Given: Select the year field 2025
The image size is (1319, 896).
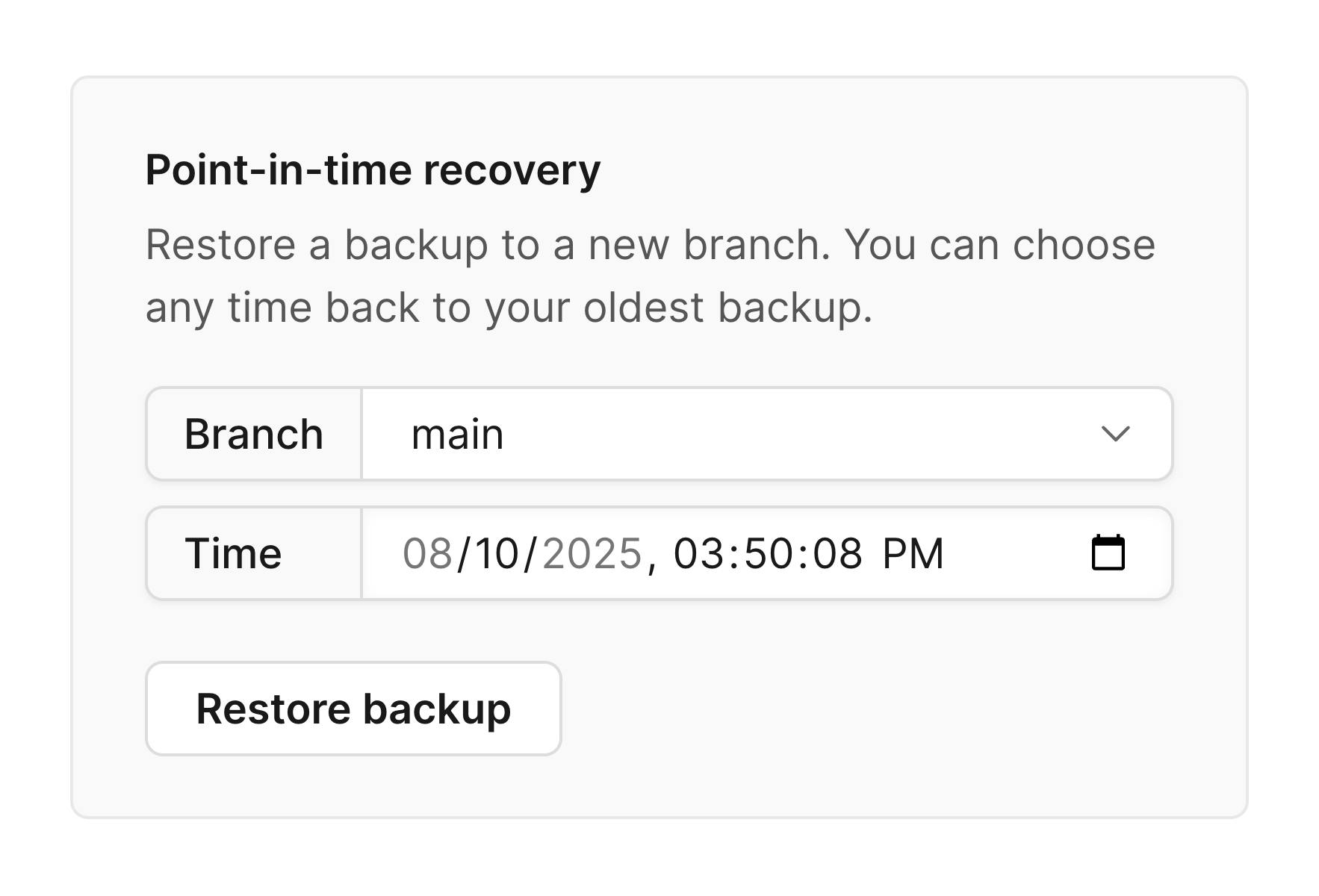Looking at the screenshot, I should (592, 554).
